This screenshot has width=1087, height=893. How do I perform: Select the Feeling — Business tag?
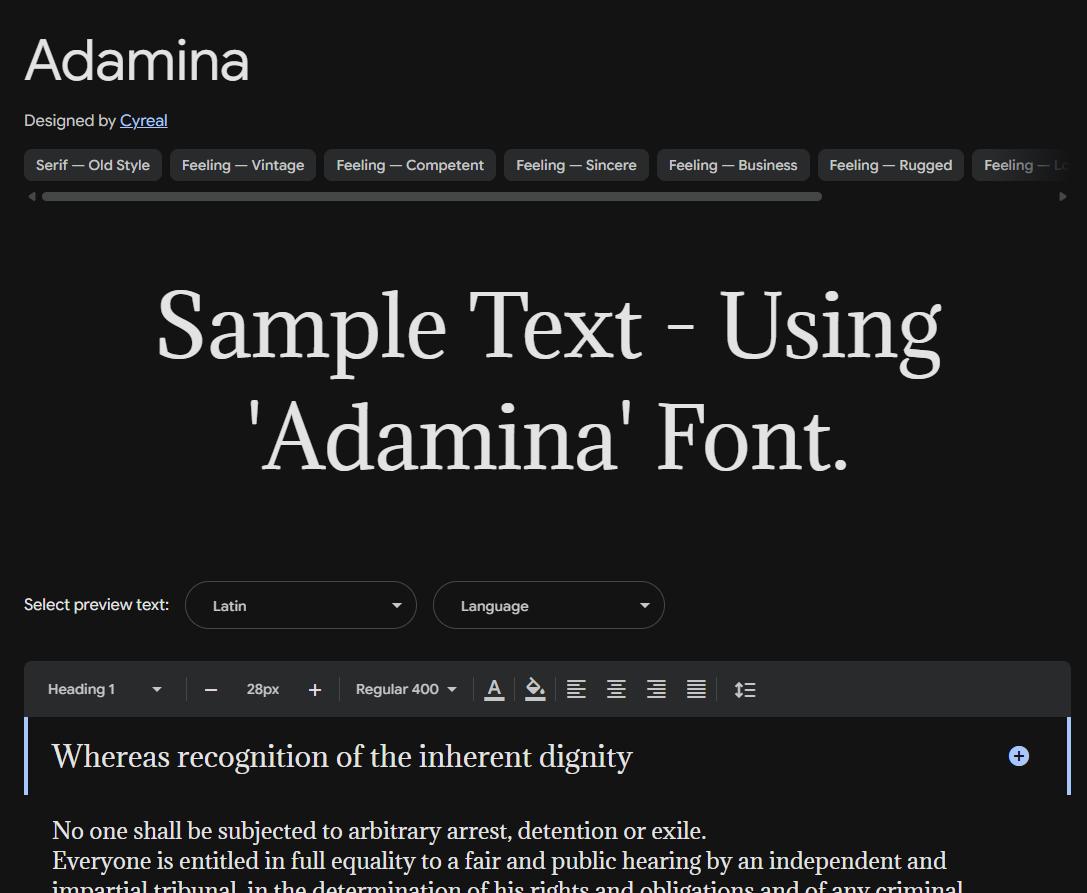click(733, 165)
